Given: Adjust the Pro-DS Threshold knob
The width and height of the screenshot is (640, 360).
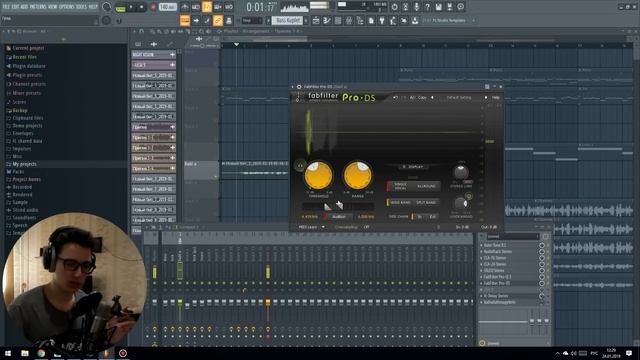Looking at the screenshot, I should tap(318, 176).
